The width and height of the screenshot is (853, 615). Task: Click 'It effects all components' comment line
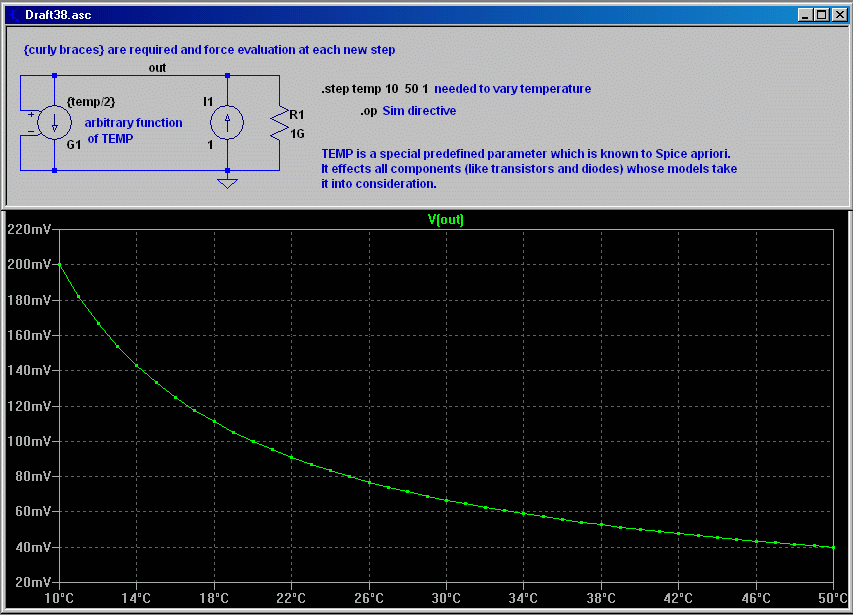tap(529, 169)
